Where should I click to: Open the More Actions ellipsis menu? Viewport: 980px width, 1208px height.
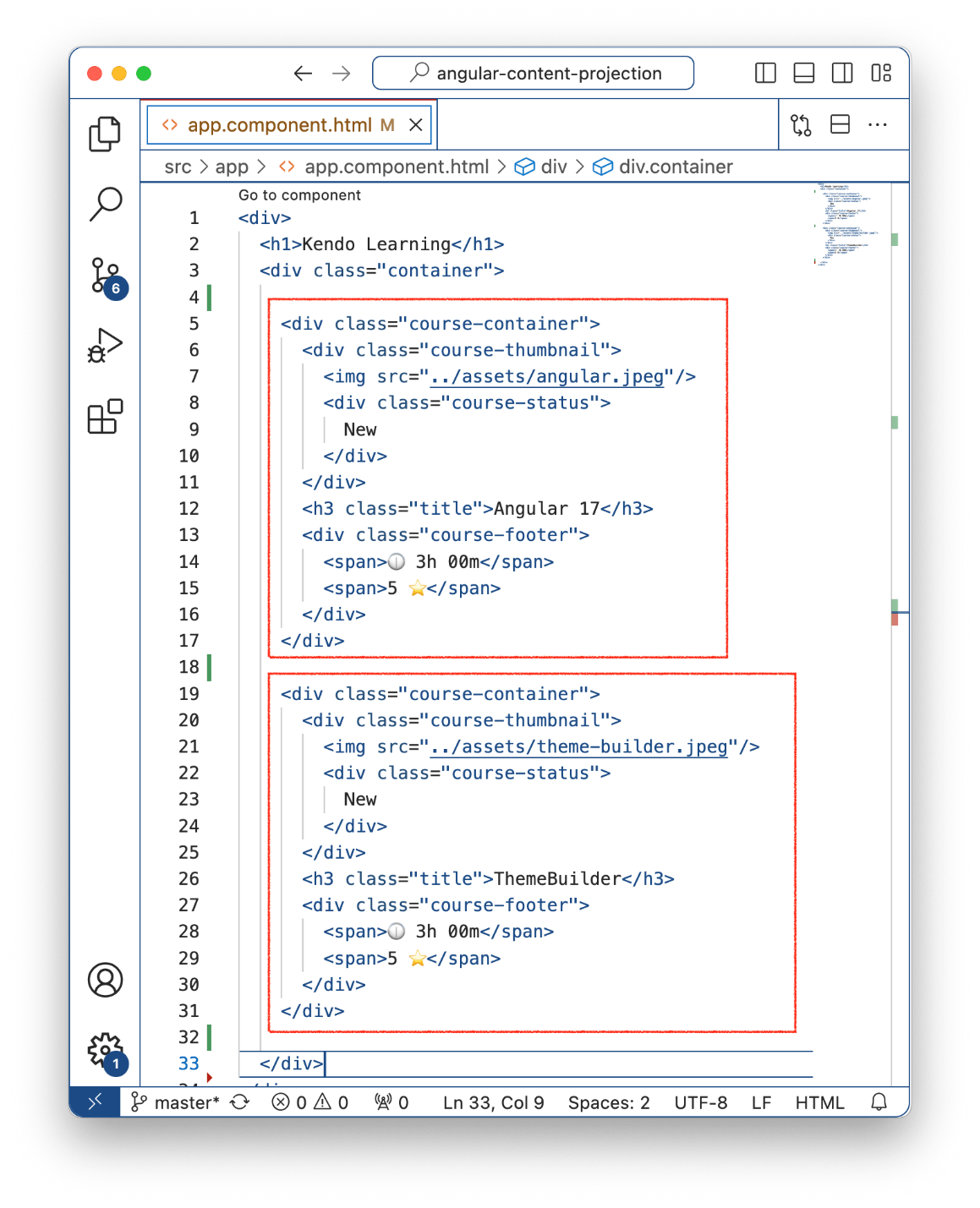tap(878, 125)
